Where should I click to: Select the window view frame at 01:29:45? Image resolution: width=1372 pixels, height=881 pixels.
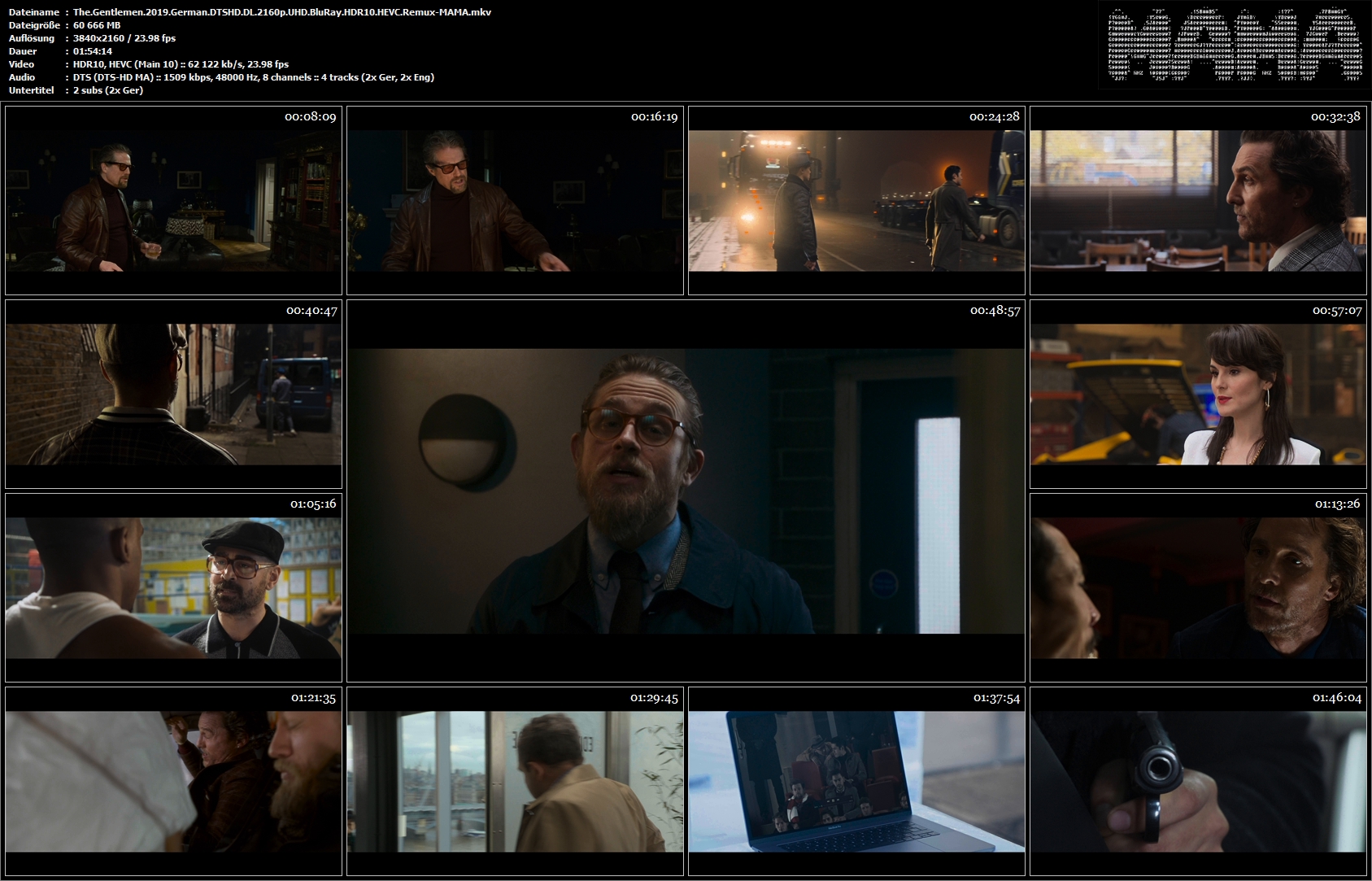tap(515, 781)
